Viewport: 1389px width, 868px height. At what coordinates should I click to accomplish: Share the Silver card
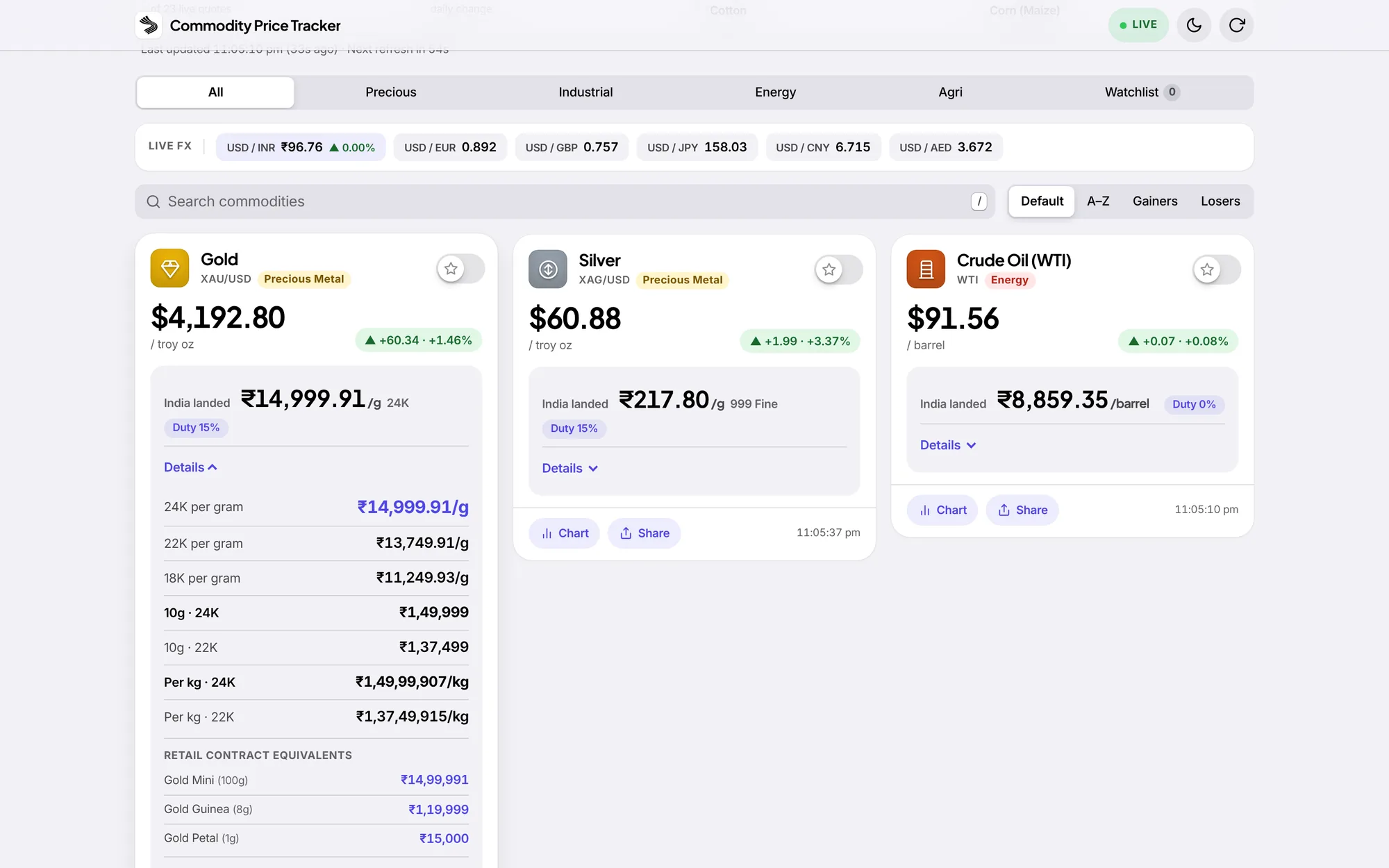point(644,533)
